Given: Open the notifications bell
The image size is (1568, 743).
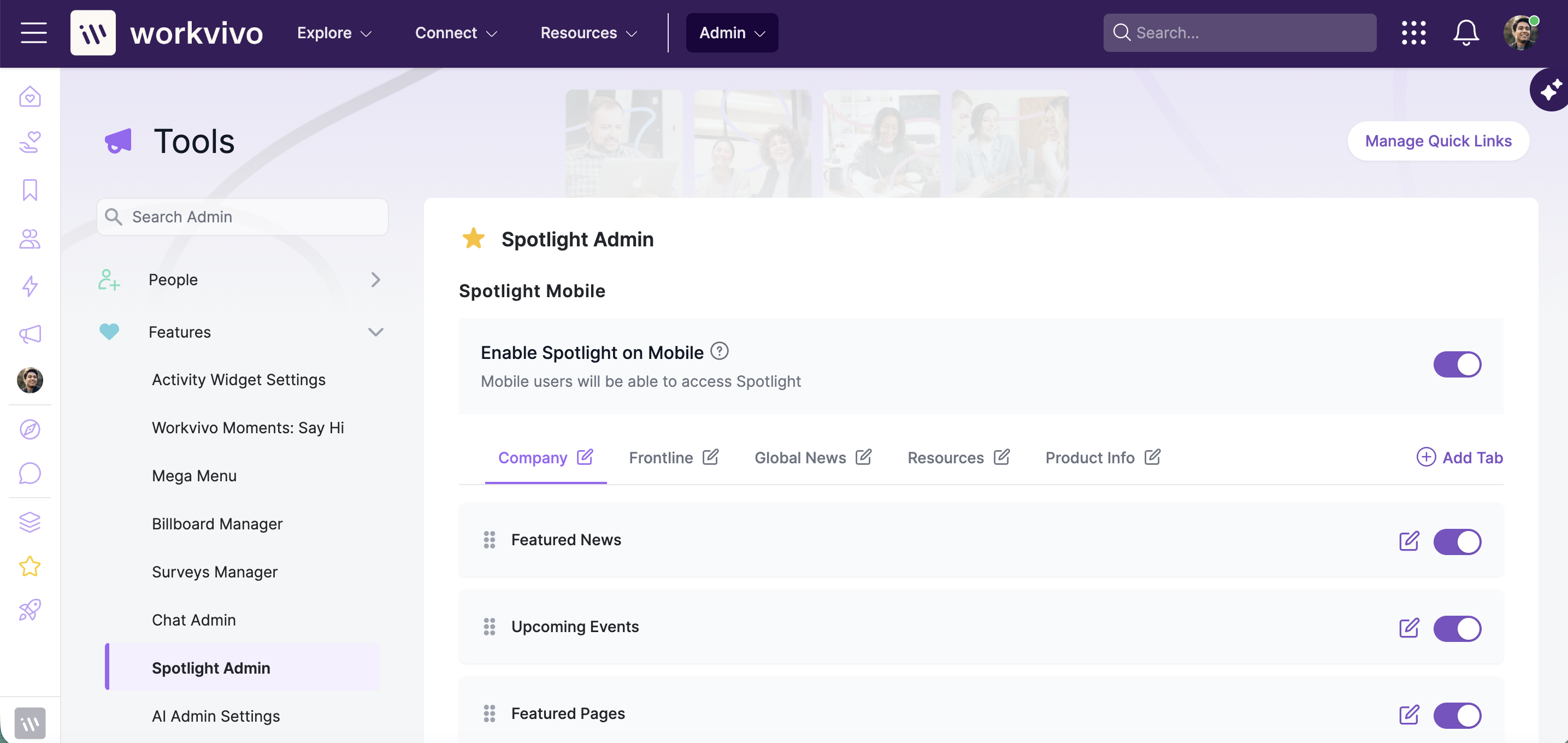Looking at the screenshot, I should (x=1466, y=33).
